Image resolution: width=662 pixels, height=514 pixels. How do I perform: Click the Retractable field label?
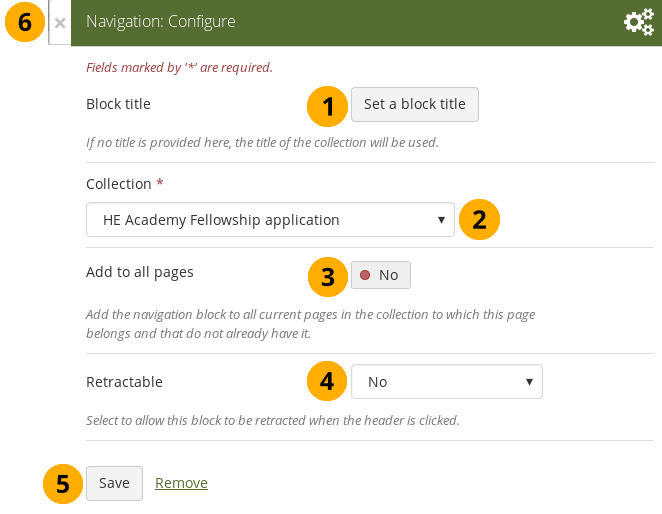[x=124, y=381]
